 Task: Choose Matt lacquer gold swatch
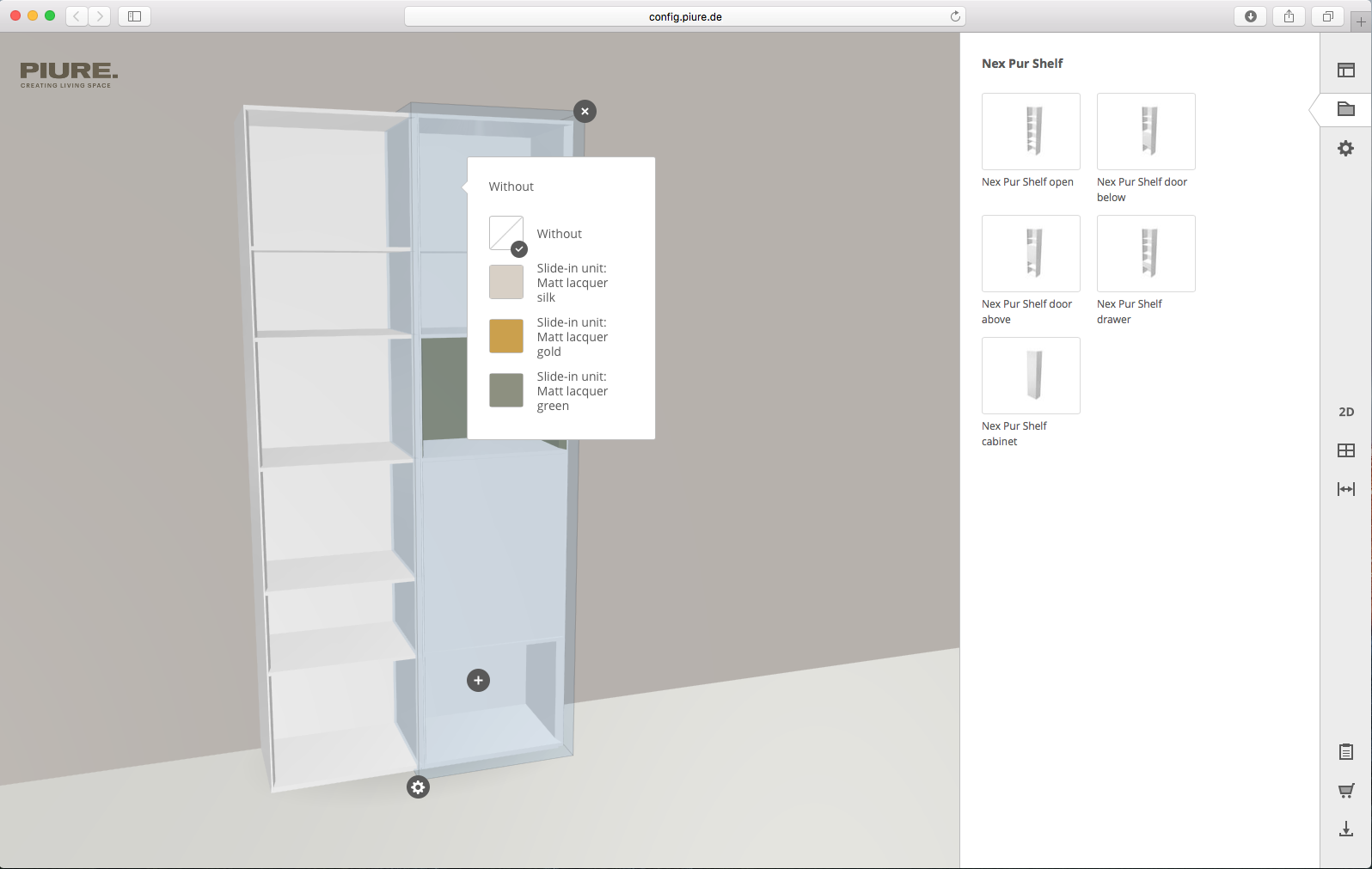tap(506, 336)
